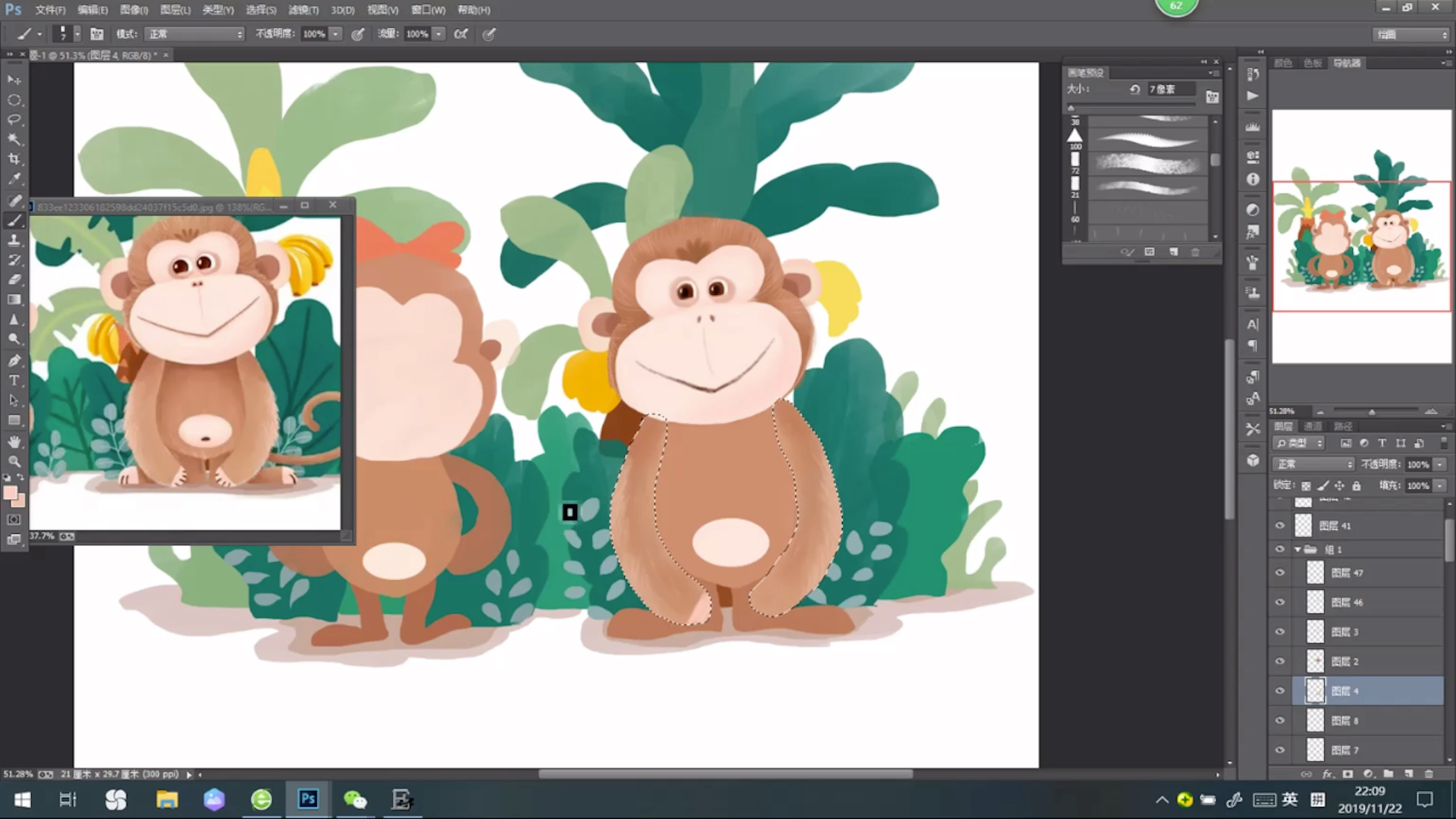Open the 文件(F) menu
Image resolution: width=1456 pixels, height=819 pixels.
[x=50, y=10]
